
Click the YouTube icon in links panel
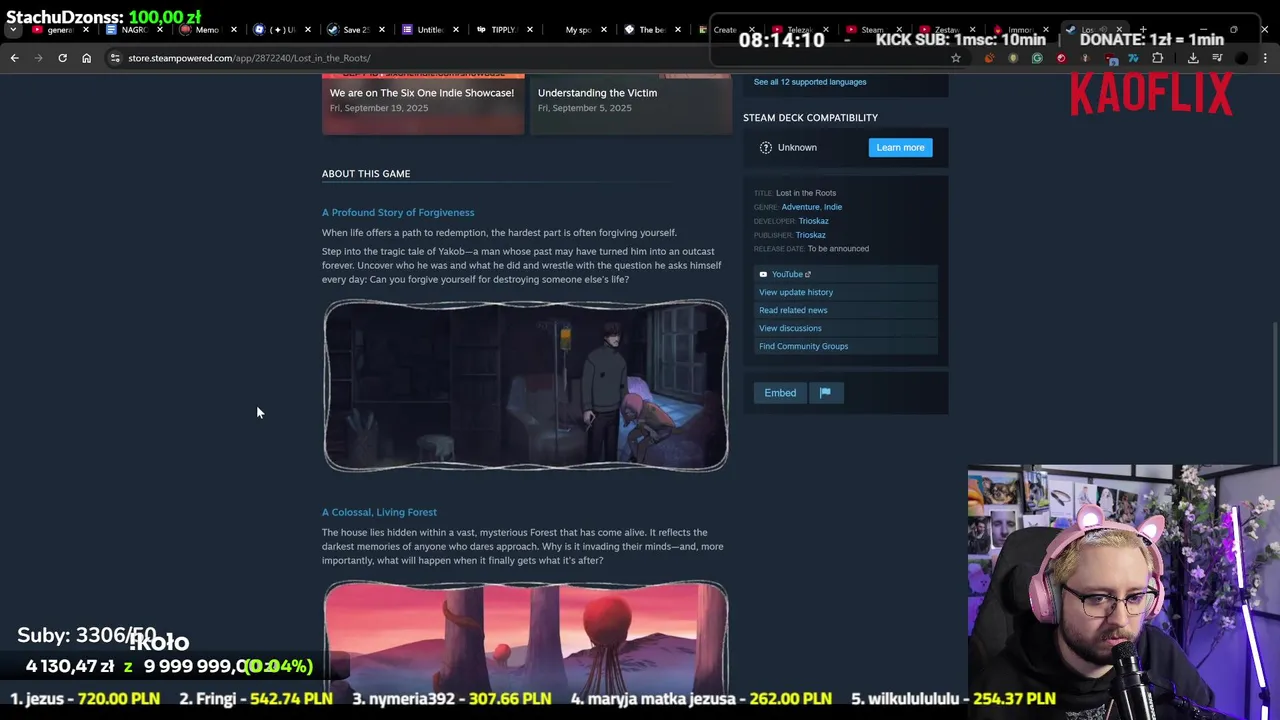click(x=763, y=274)
